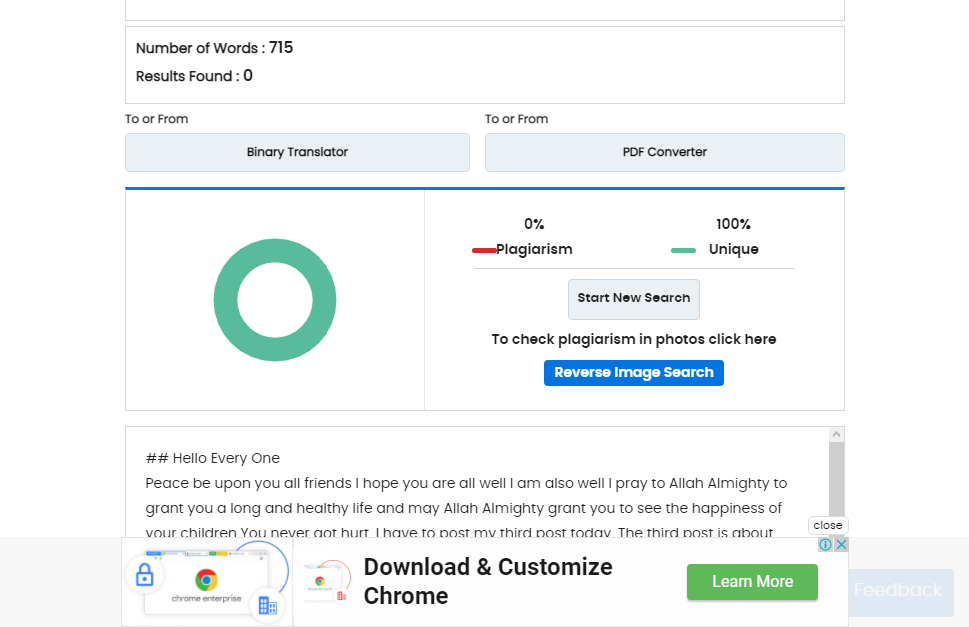The width and height of the screenshot is (969, 627).
Task: Click the line starting 'Peace be upon you all friends'
Action: pos(466,483)
